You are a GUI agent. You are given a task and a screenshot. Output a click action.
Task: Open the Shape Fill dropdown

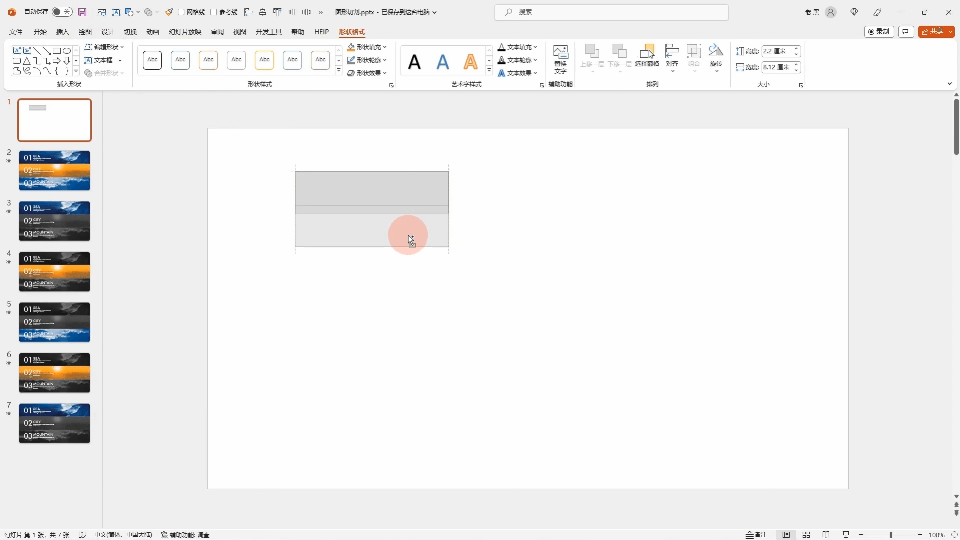367,47
